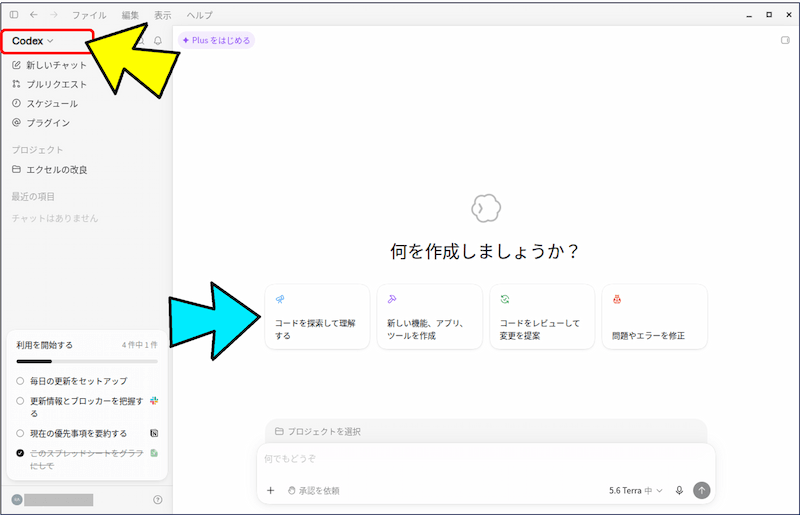
Task: Click the Slack icon in checklist
Action: 154,401
